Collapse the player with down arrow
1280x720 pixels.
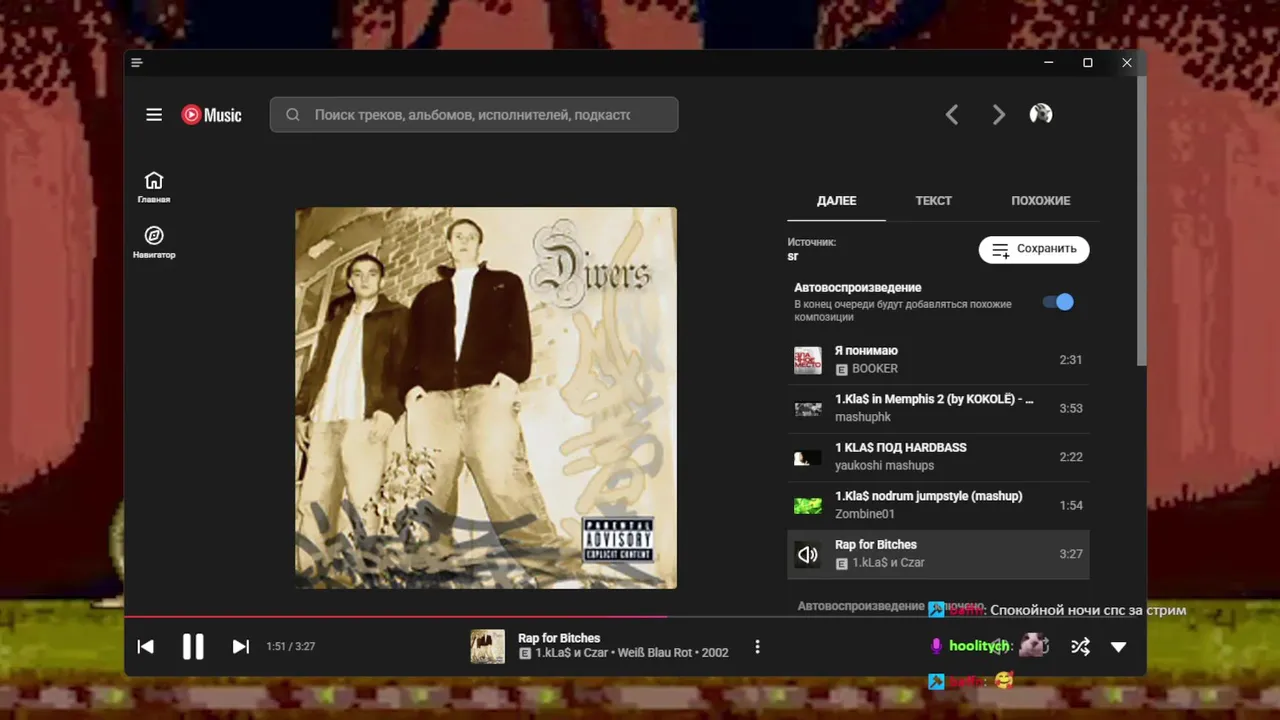tap(1119, 647)
